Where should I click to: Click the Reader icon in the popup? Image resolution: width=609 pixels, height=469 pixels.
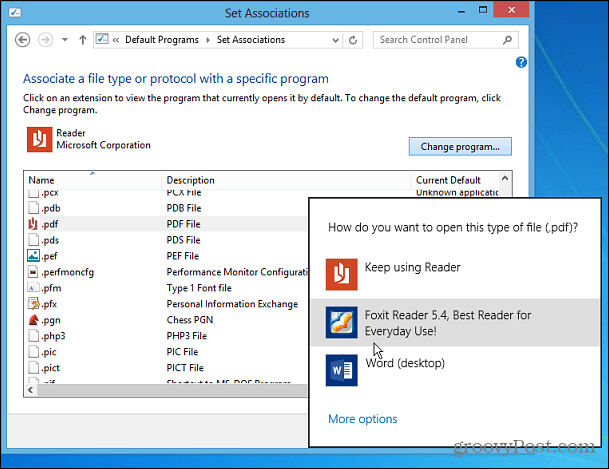pyautogui.click(x=341, y=274)
